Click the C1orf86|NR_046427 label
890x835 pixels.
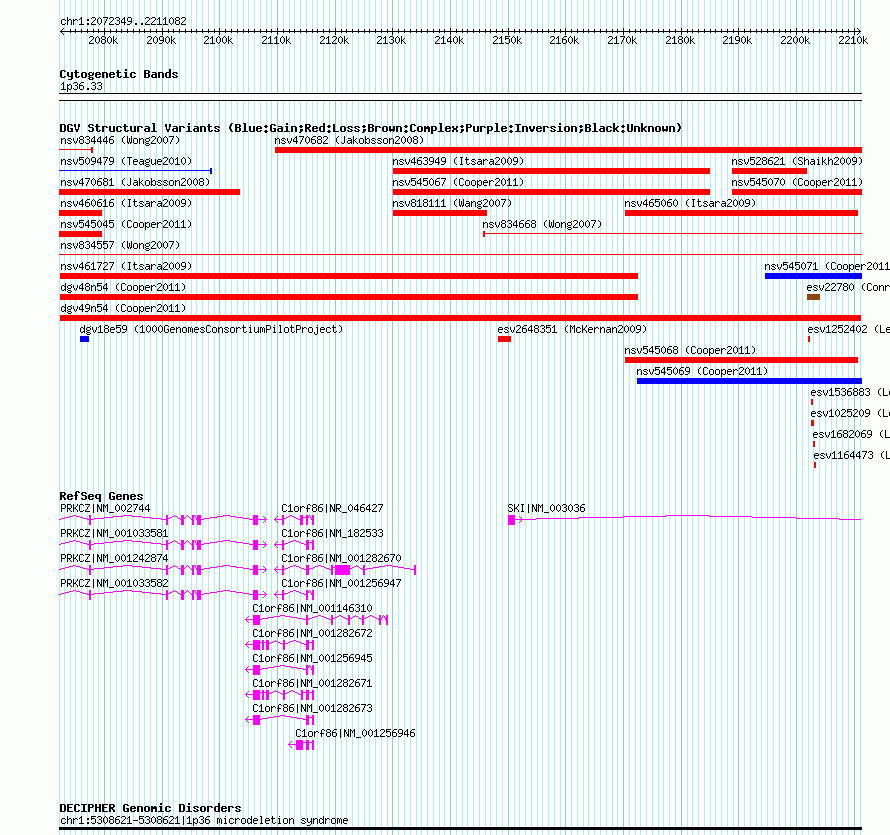(333, 508)
